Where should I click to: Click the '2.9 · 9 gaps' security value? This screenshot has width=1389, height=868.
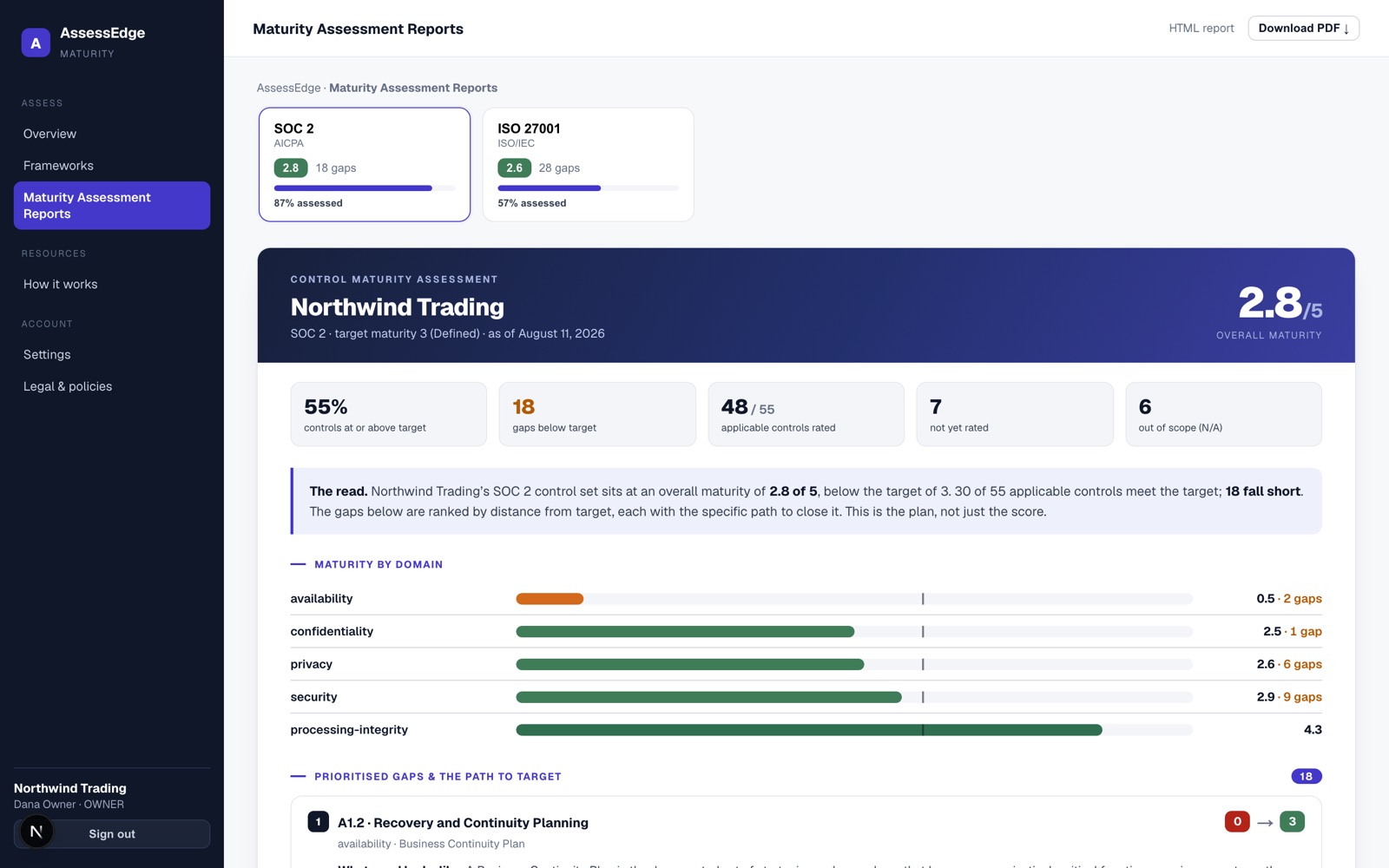click(1289, 697)
